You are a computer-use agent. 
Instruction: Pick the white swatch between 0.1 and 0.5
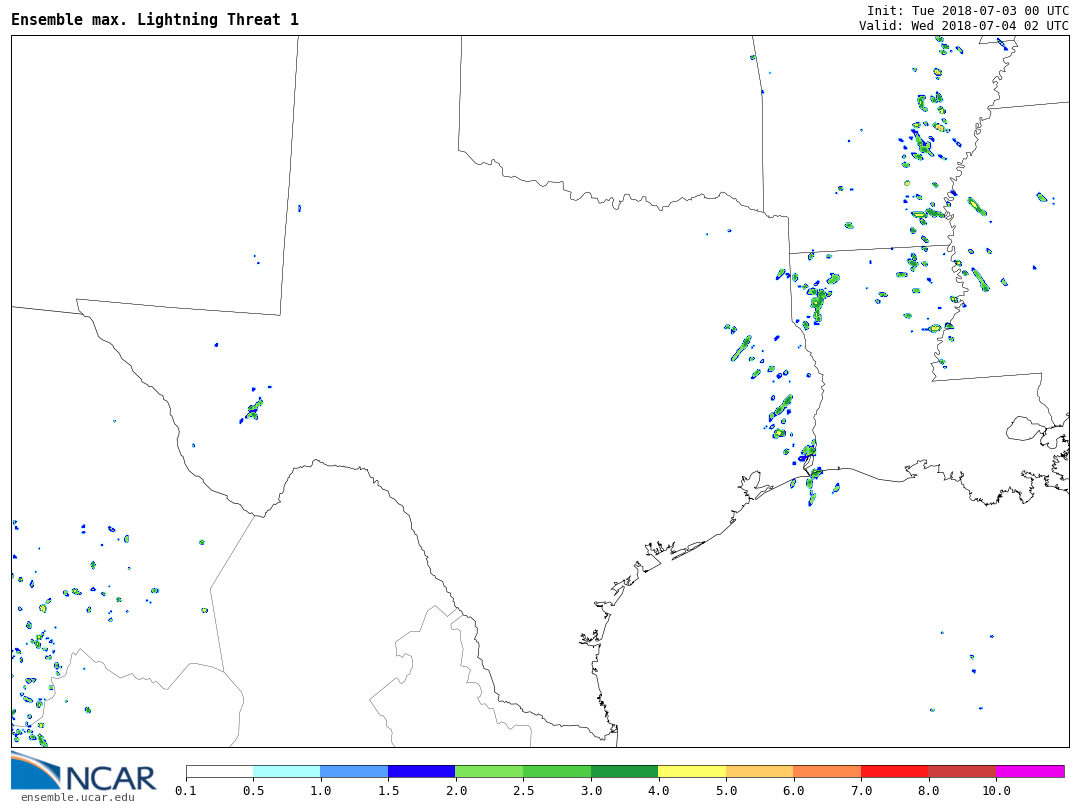point(219,771)
